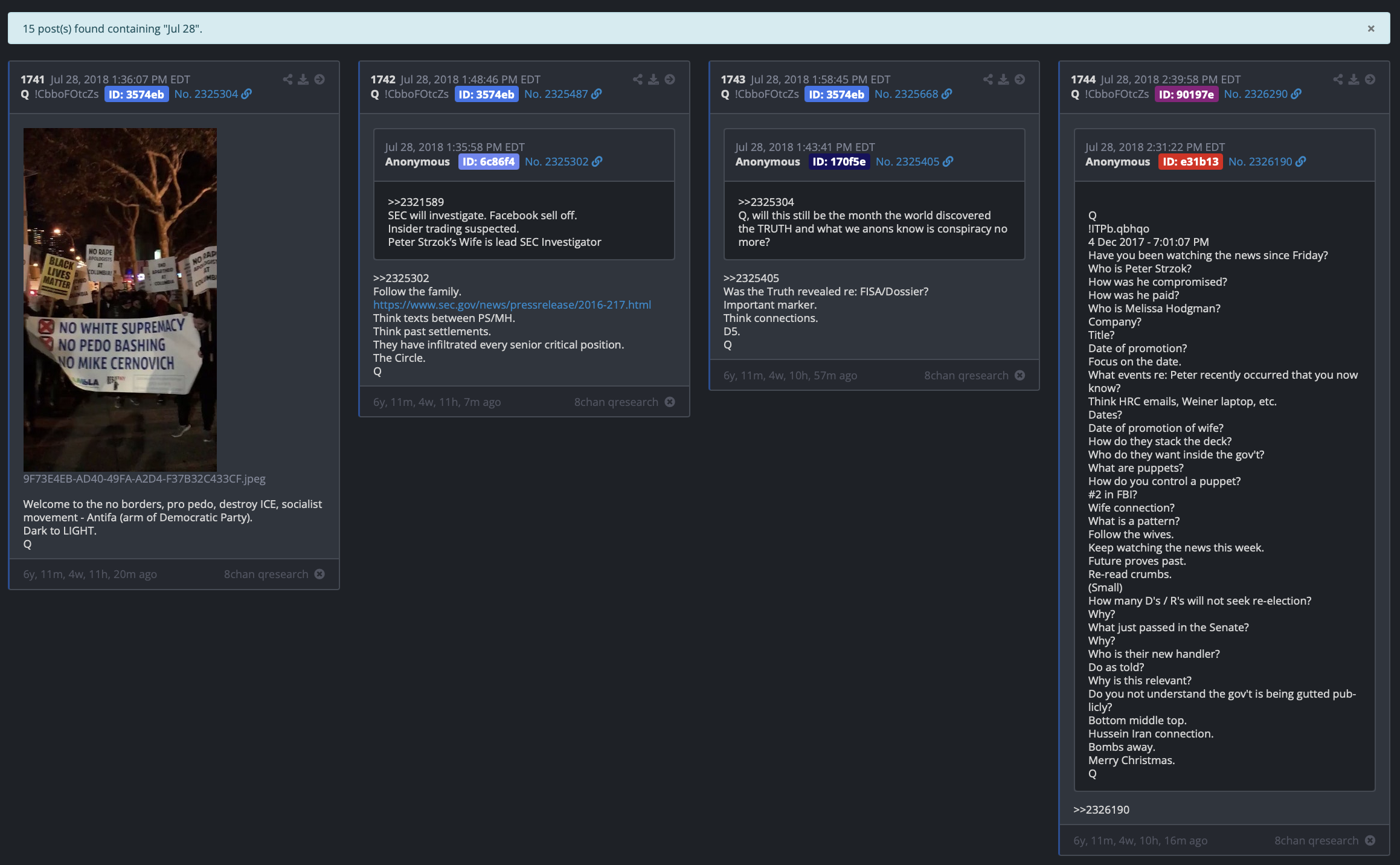This screenshot has width=1400, height=865.
Task: Click '6y, 11m, 4w, 11h, 20m ago' timestamp
Action: 90,574
